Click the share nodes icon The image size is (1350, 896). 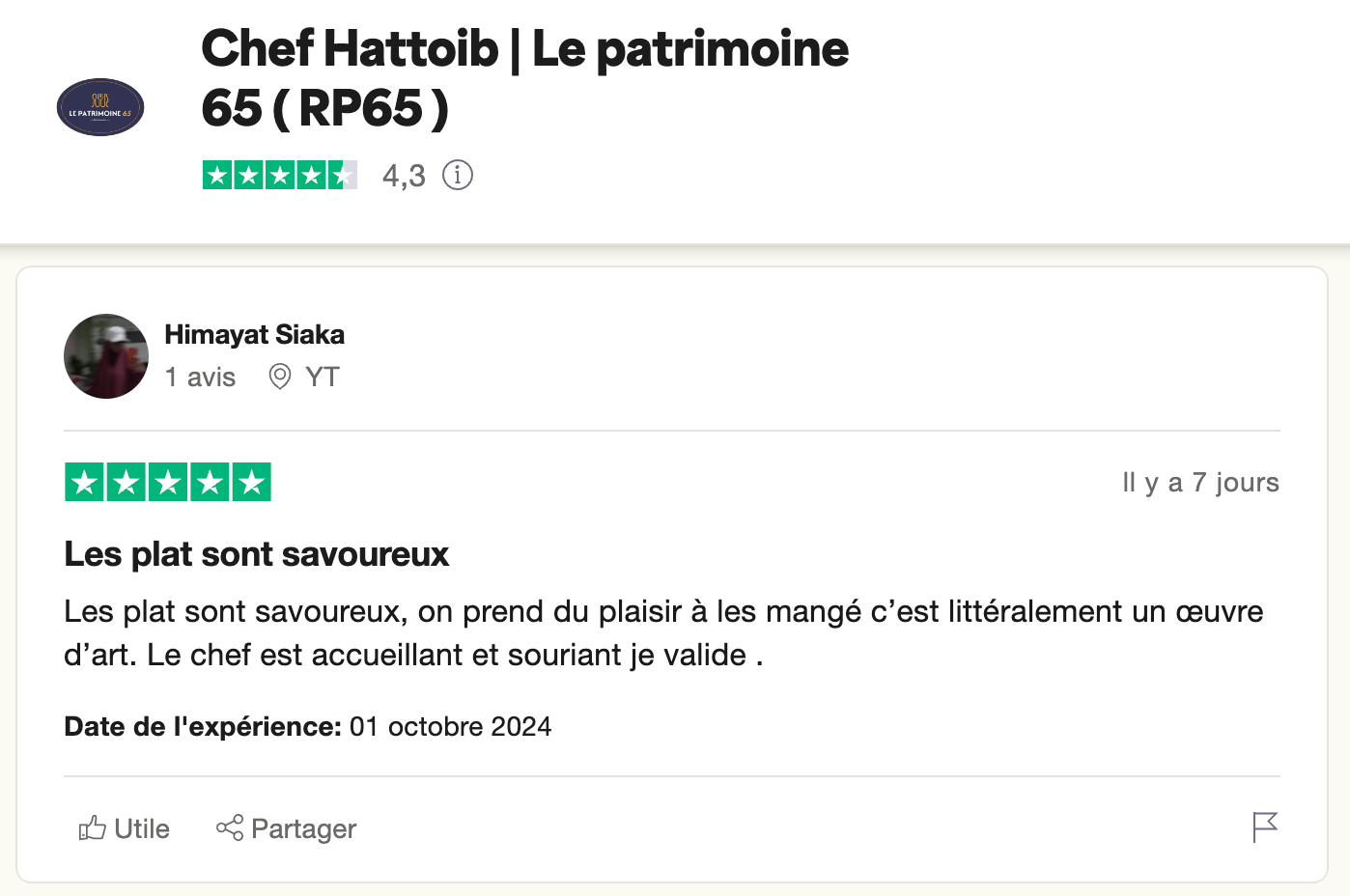(x=230, y=828)
